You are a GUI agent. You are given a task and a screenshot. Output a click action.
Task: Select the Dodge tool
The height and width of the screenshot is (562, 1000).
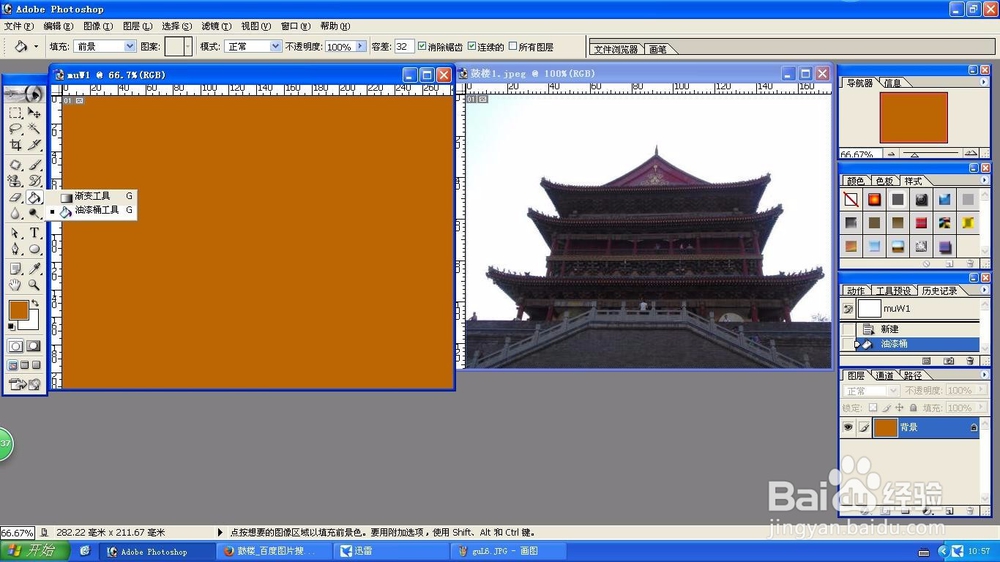click(34, 213)
